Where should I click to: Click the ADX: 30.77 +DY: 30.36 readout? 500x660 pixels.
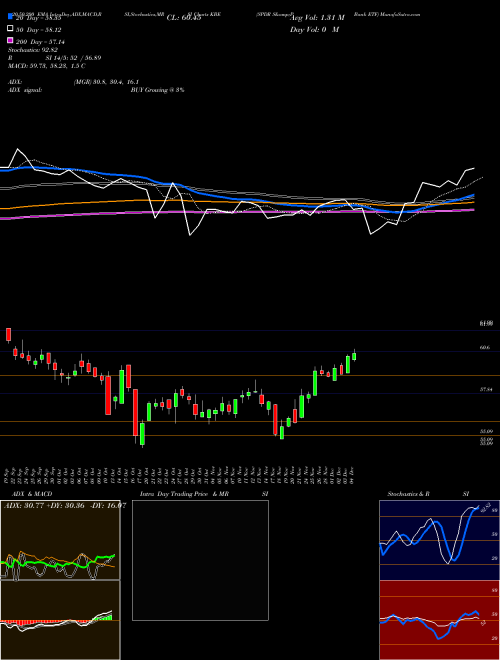tap(64, 506)
